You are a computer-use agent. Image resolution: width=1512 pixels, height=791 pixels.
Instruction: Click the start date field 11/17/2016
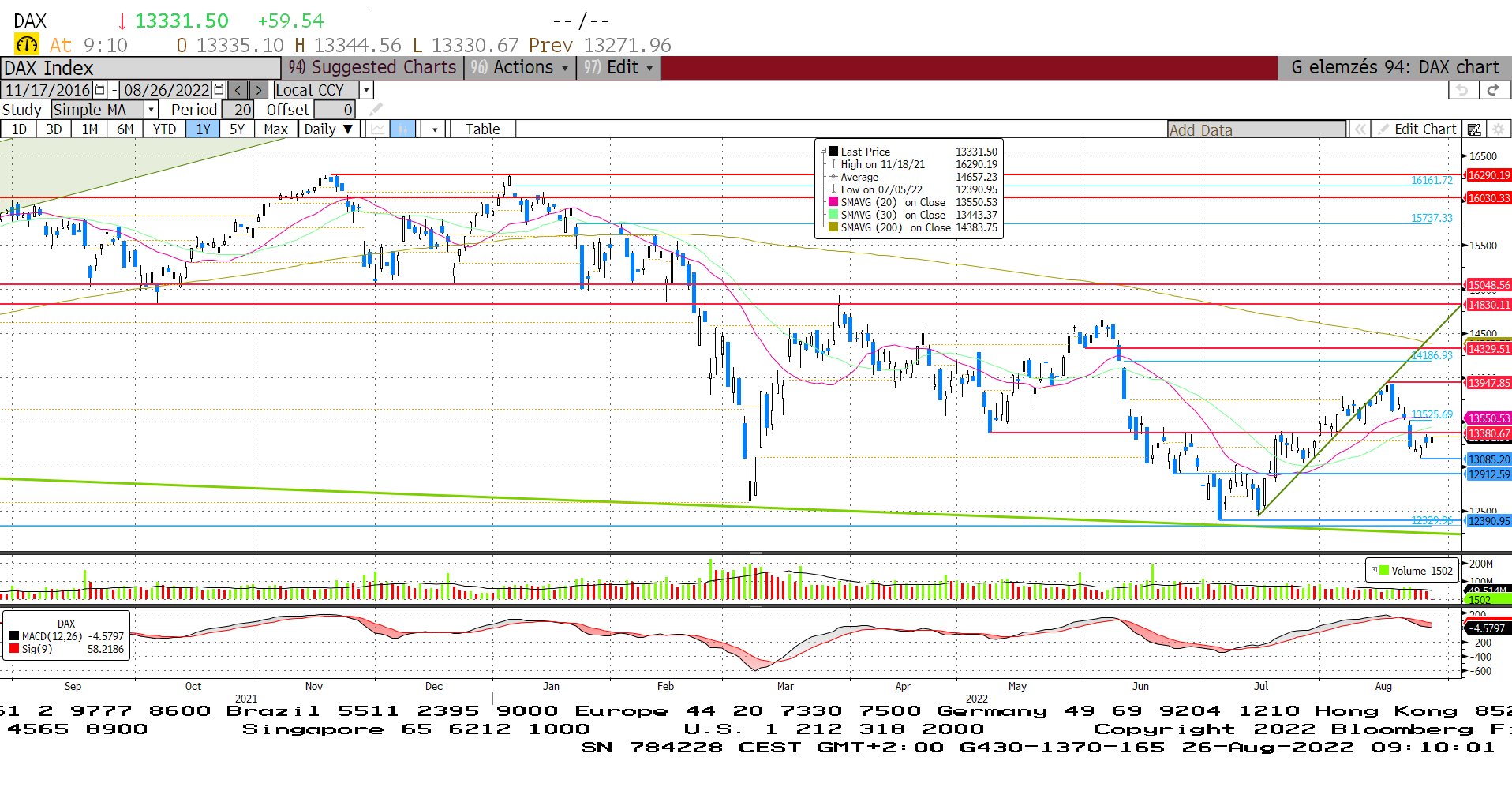pos(47,90)
